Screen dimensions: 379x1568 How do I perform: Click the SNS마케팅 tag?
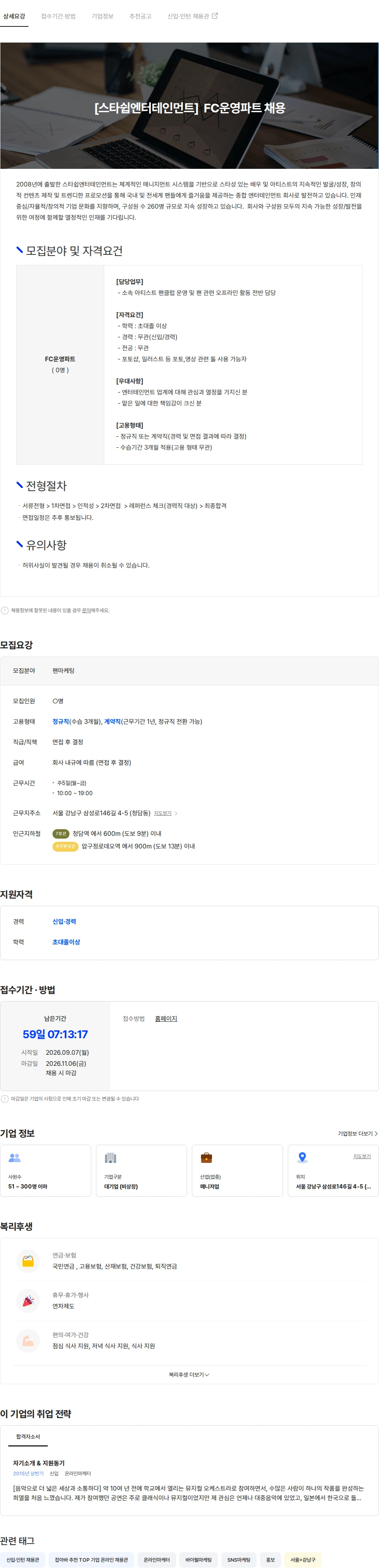[x=239, y=1560]
